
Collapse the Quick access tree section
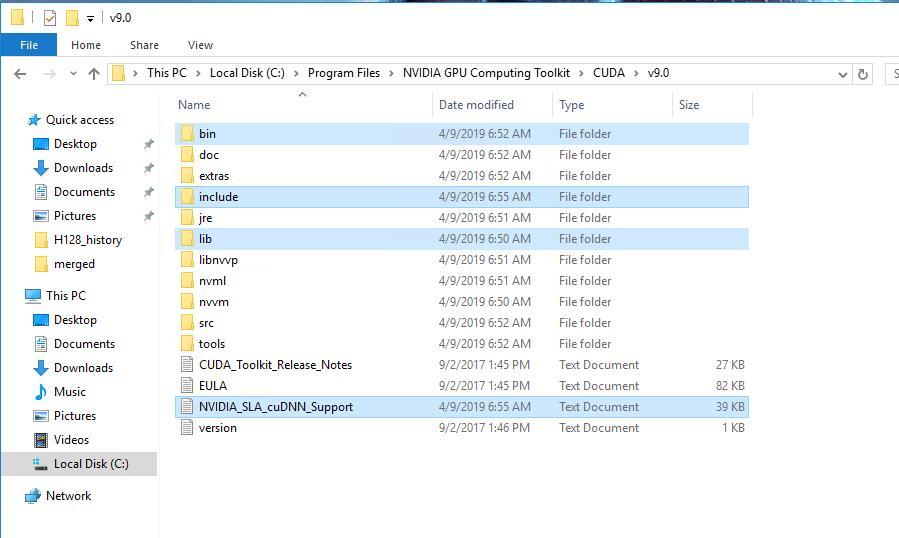coord(14,120)
